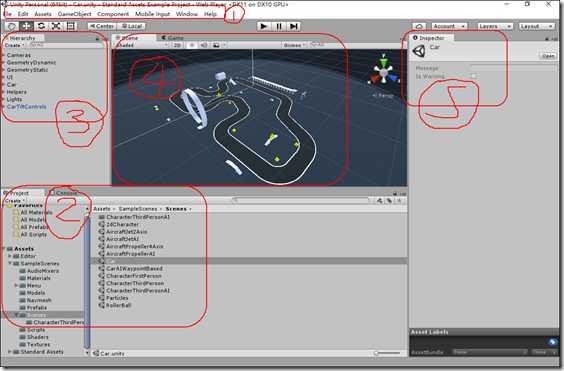Screen dimensions: 564x371
Task: Click the Project icon size slider
Action: [387, 353]
